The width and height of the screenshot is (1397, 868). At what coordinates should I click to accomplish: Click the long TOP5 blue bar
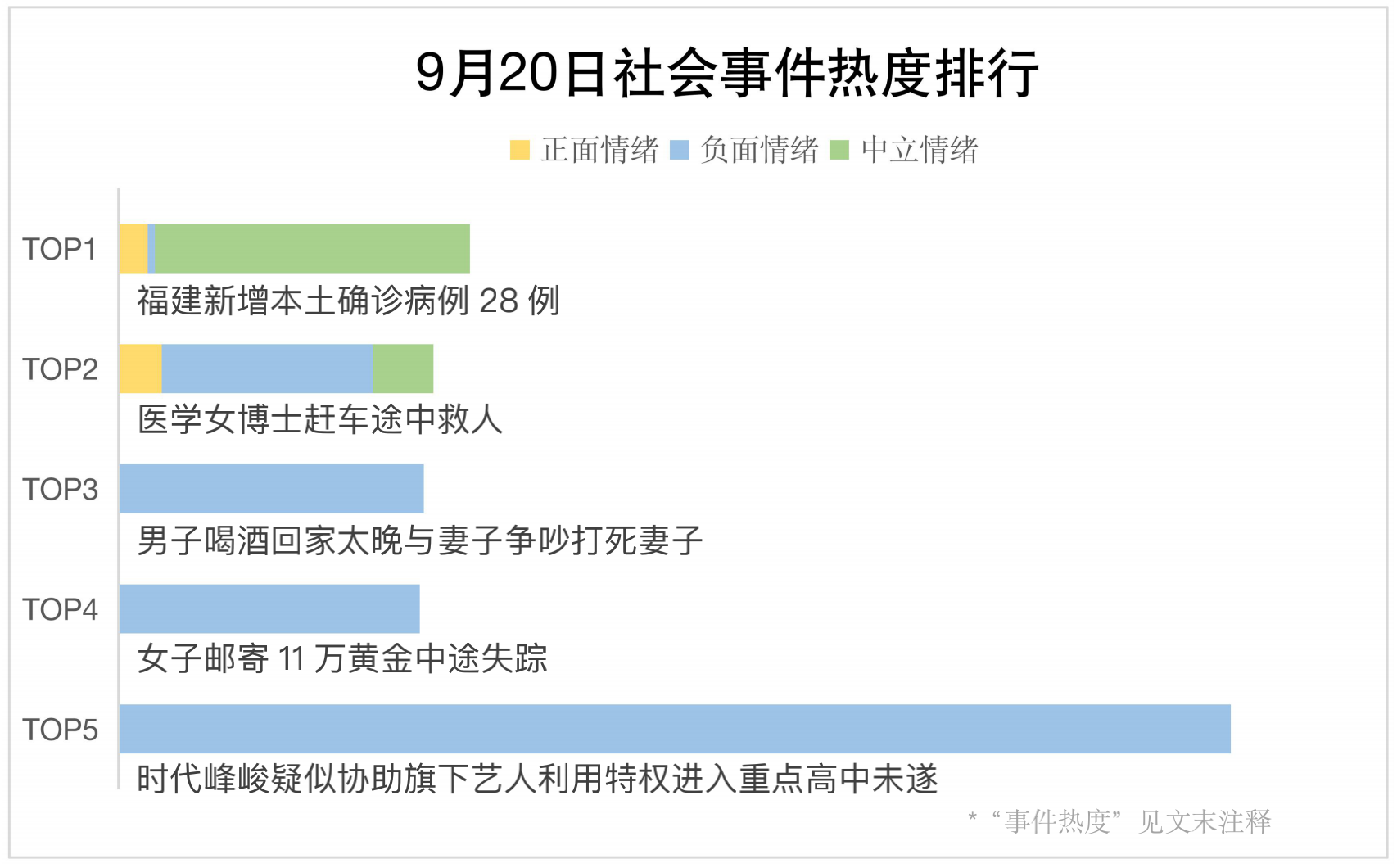click(x=675, y=729)
